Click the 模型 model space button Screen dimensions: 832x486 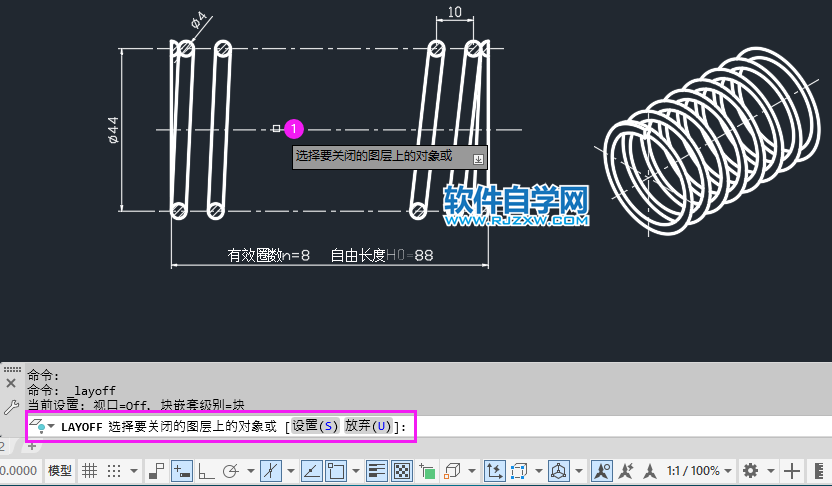coord(59,471)
